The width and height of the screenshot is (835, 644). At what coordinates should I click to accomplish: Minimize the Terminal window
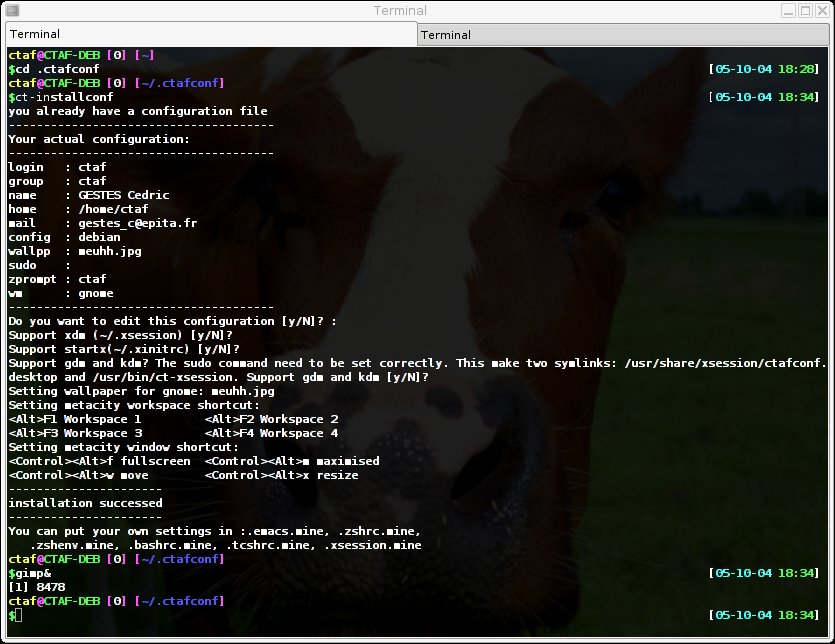789,11
